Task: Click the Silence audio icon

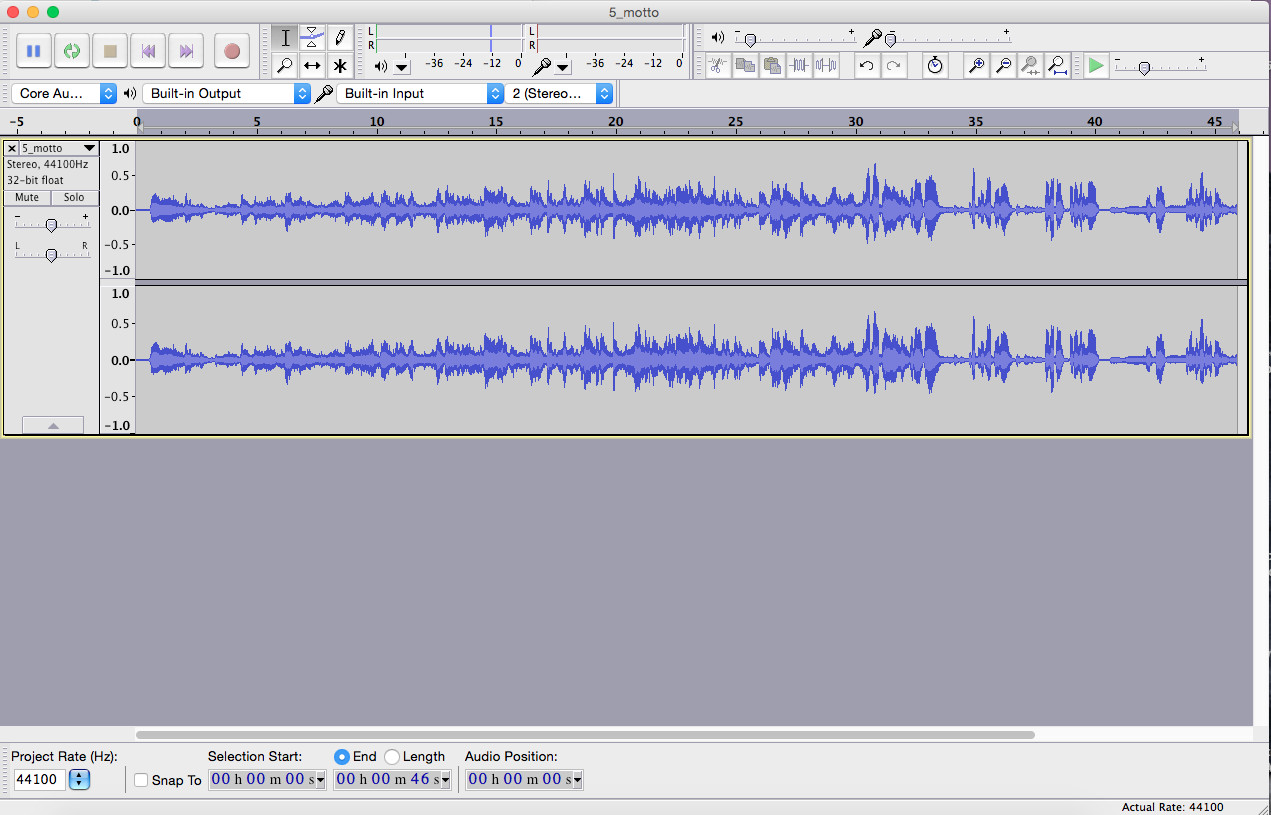Action: [825, 66]
